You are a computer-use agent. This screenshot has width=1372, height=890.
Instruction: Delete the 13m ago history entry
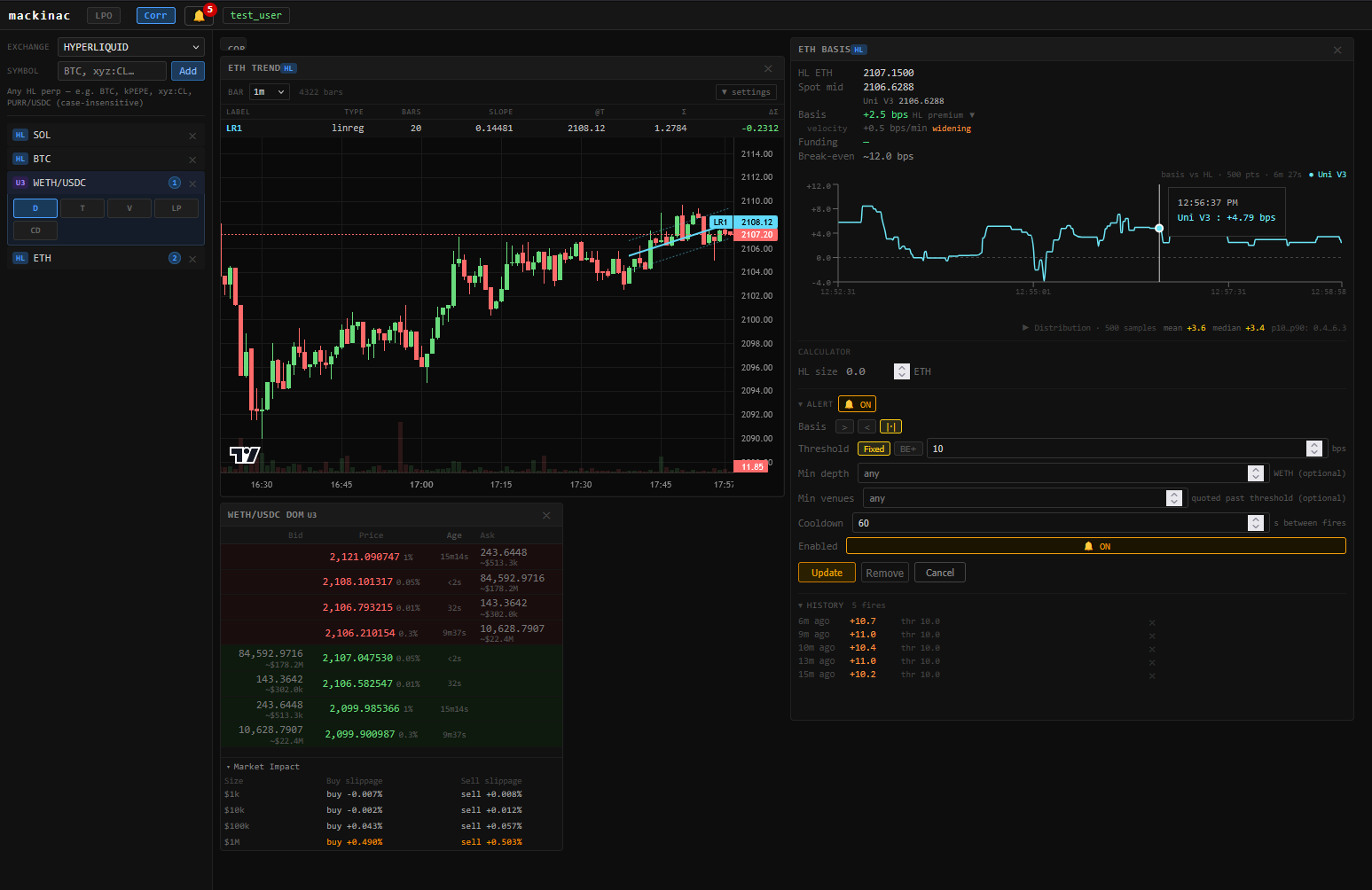tap(1152, 662)
